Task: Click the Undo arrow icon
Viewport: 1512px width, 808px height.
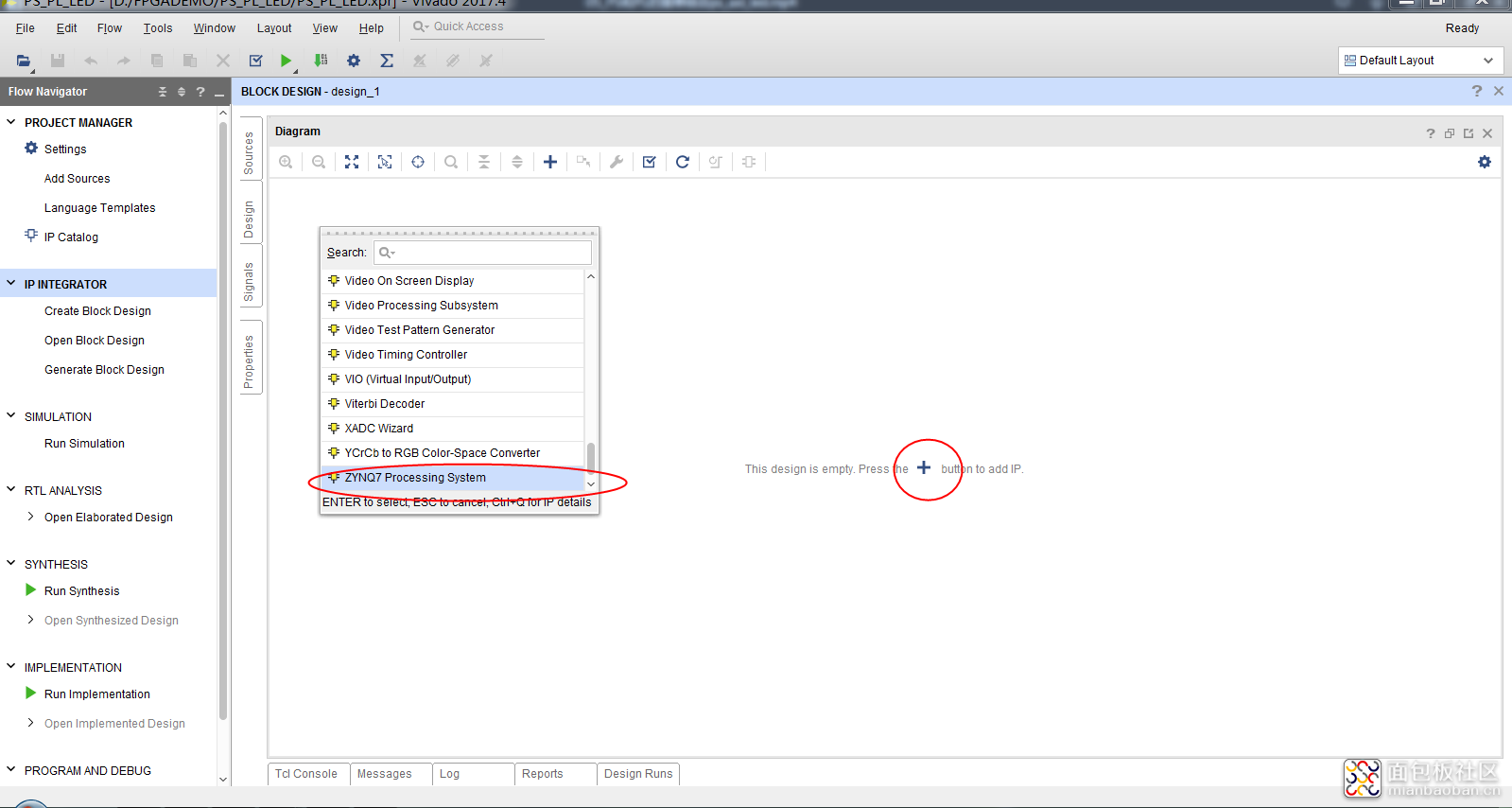Action: (x=91, y=61)
